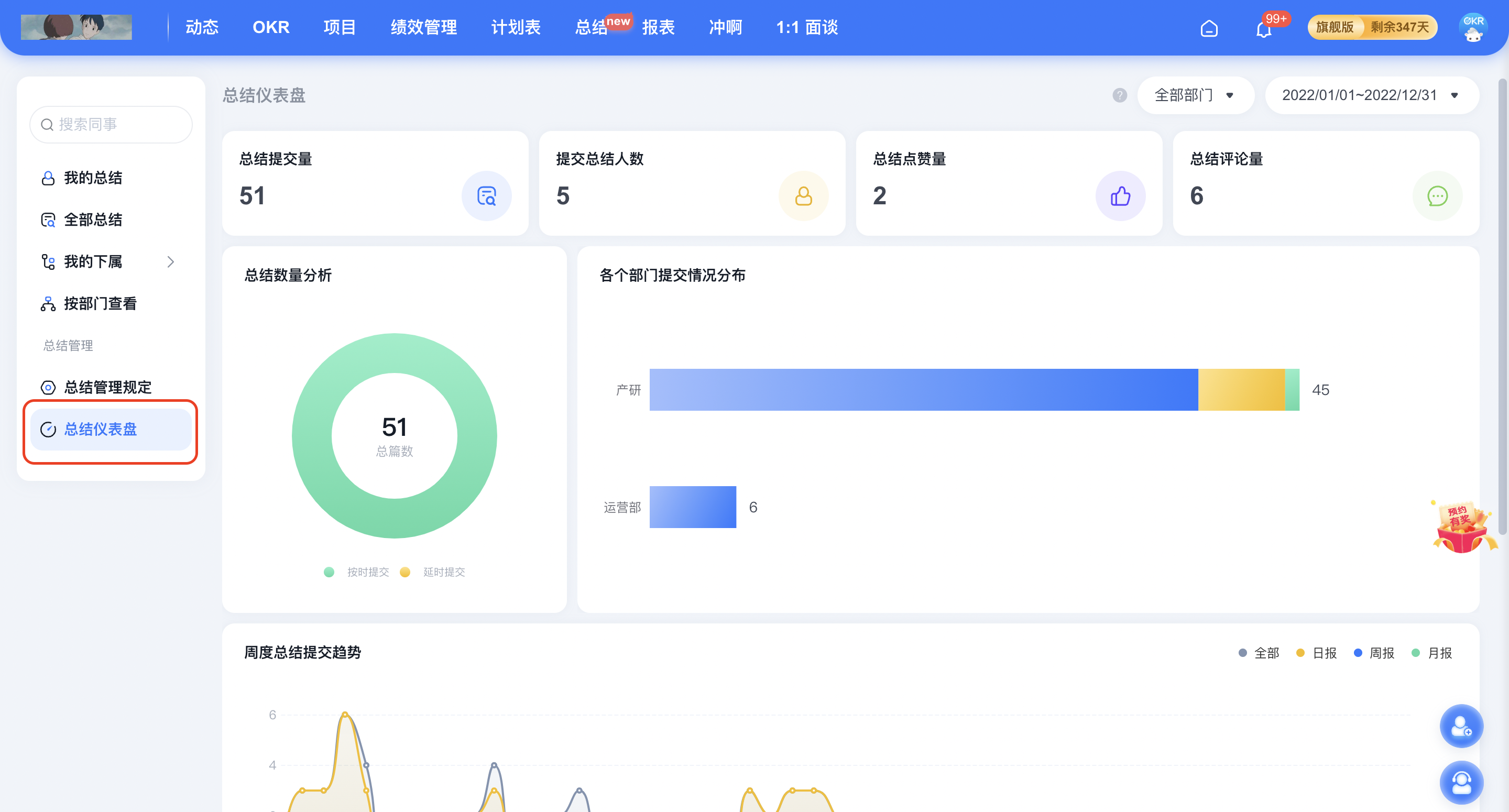Click the 总篇数 label in donut
Viewport: 1509px width, 812px height.
394,451
